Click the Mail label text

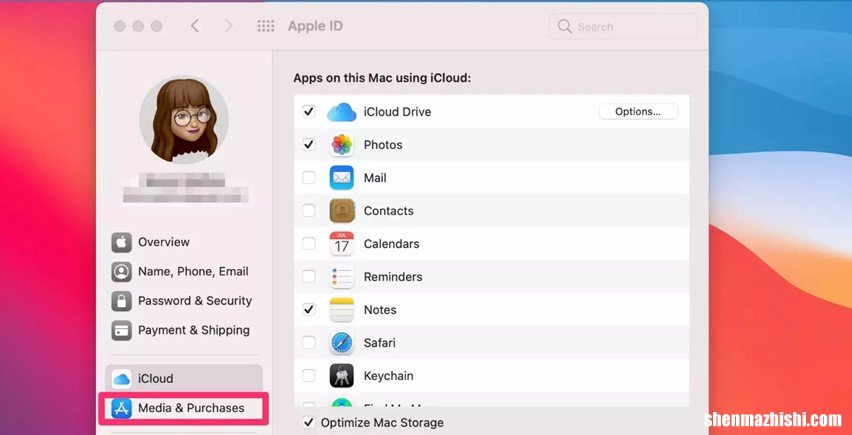pos(375,178)
